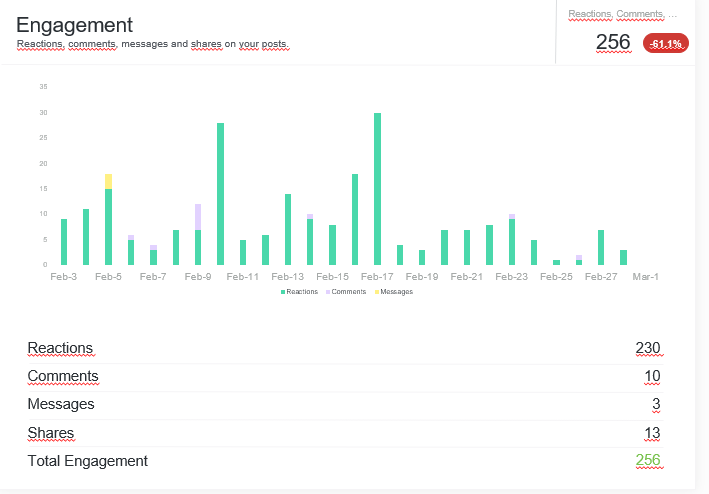Click the green 256 total engagement value
The height and width of the screenshot is (494, 709).
[647, 460]
